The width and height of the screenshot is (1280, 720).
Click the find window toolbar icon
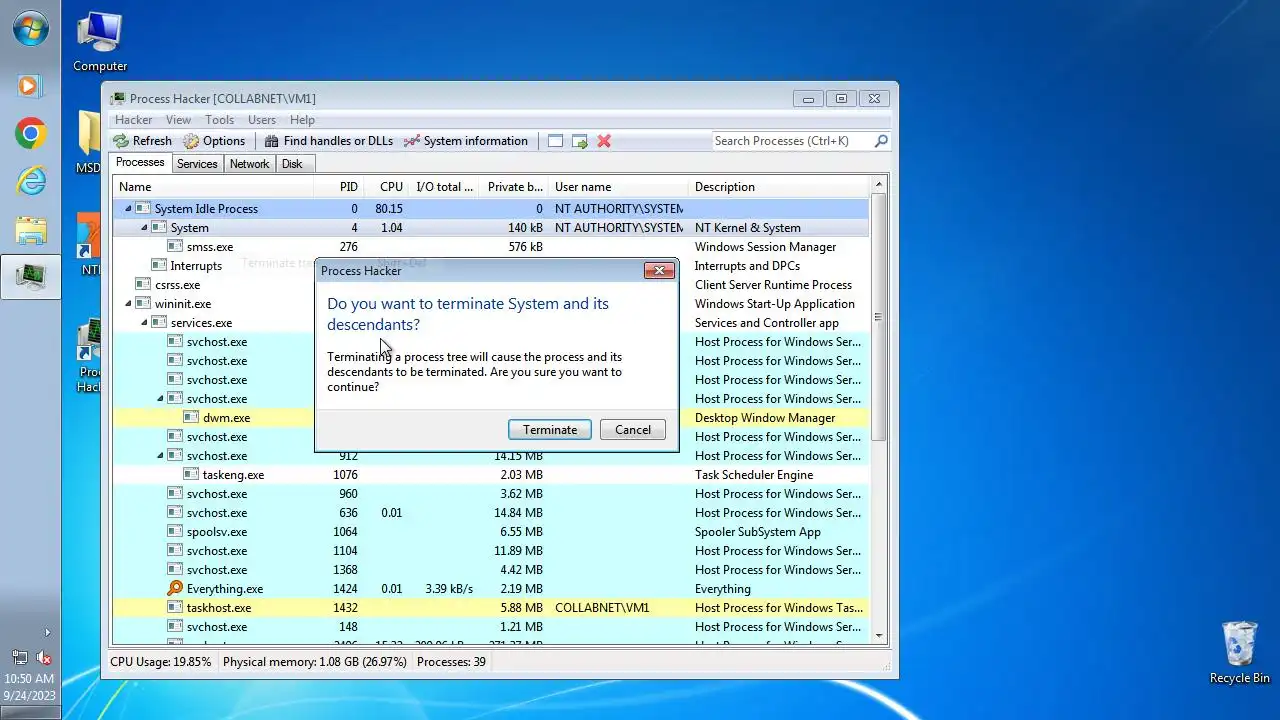[x=555, y=141]
